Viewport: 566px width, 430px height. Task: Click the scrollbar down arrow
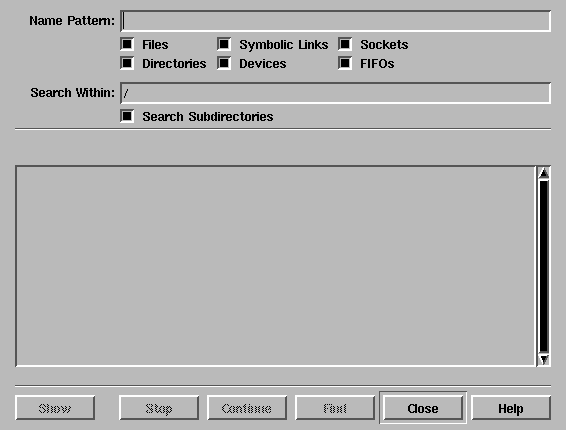tap(544, 360)
